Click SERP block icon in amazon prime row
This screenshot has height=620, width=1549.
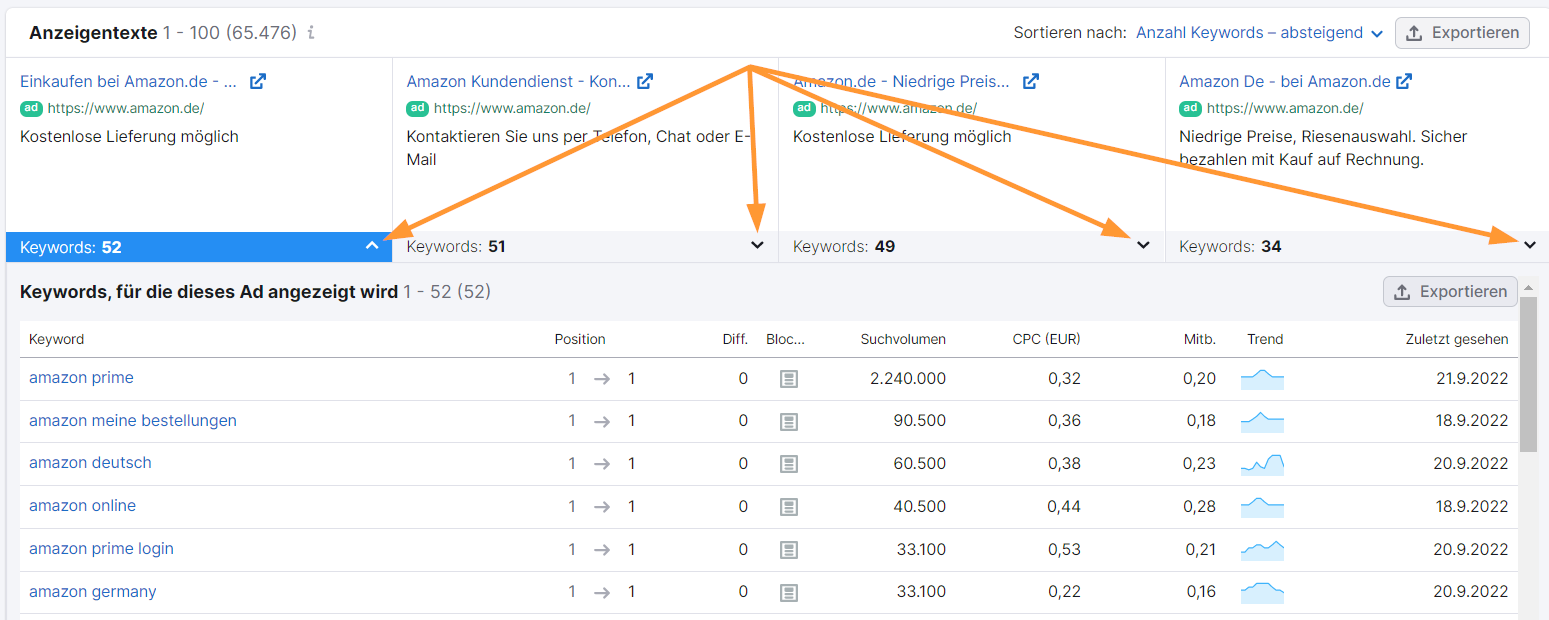[789, 379]
